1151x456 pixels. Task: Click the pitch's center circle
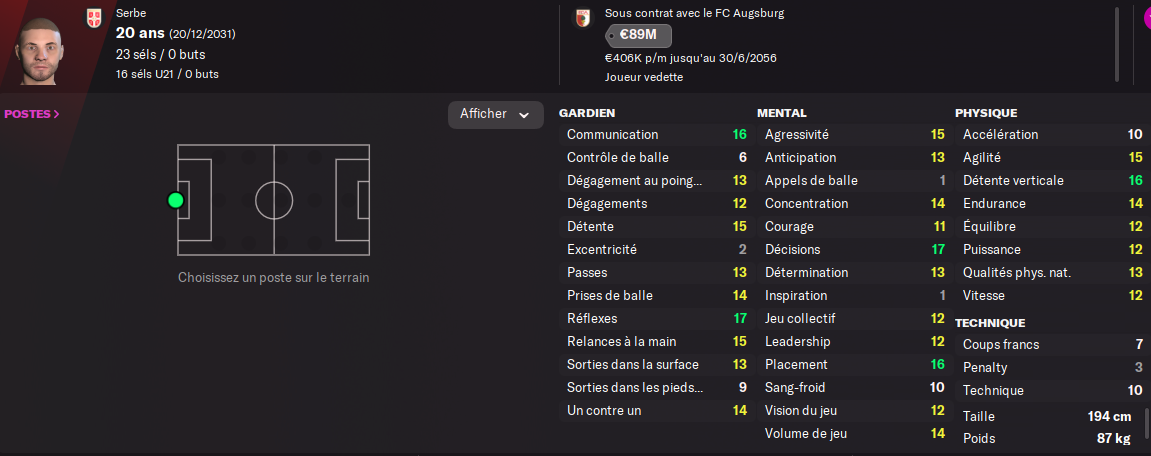coord(273,200)
